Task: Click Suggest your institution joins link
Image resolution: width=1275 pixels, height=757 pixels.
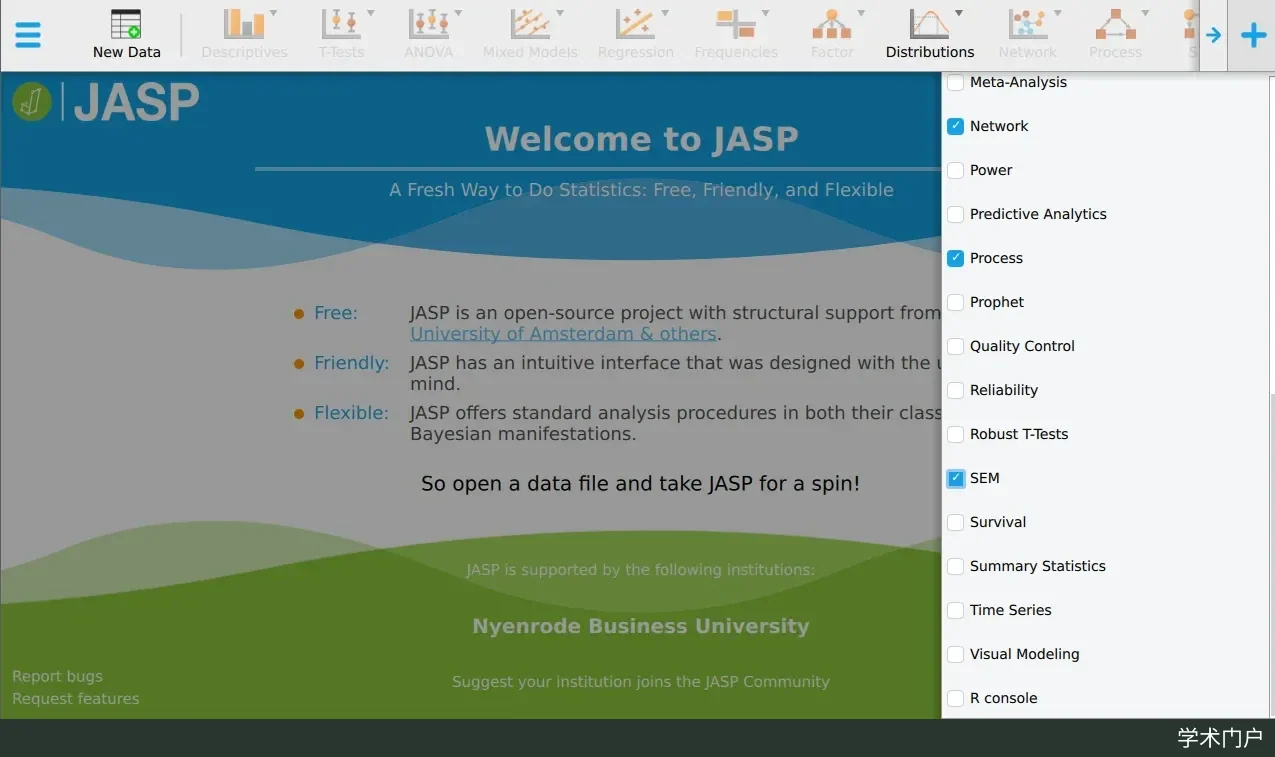Action: [x=640, y=682]
